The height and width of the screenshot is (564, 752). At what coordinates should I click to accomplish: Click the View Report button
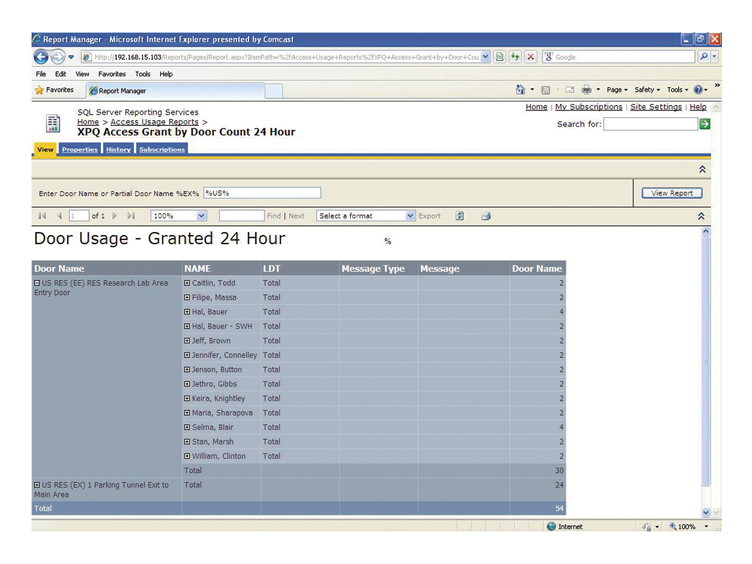click(672, 193)
